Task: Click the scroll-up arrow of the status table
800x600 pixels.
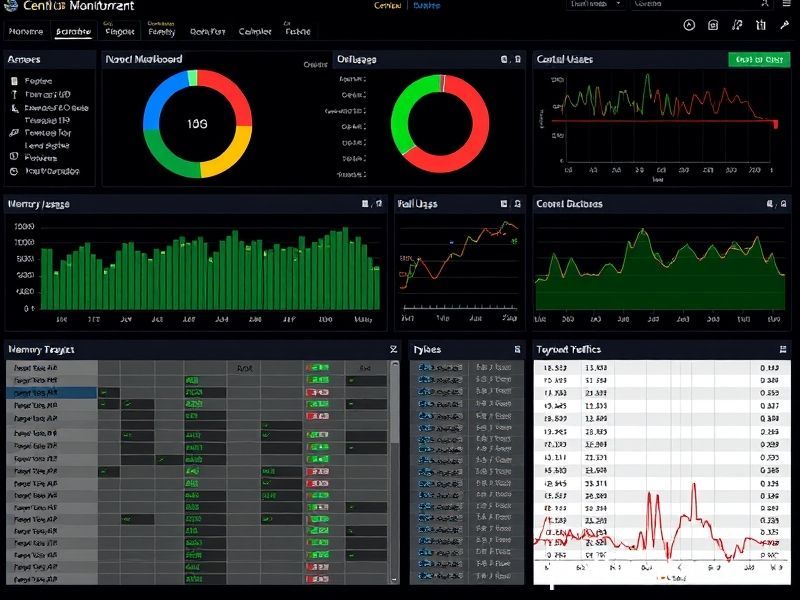Action: pyautogui.click(x=395, y=364)
